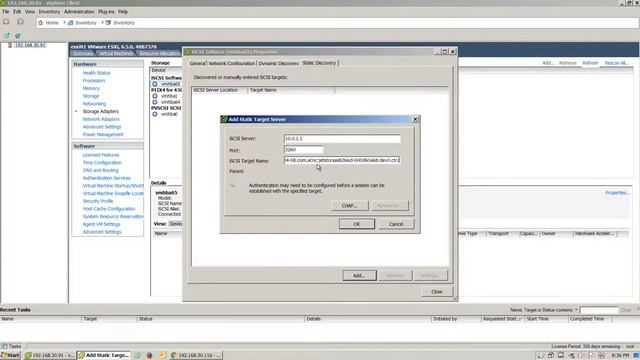Screen dimensions: 640x360
Task: Open the Summary tab of the host
Action: pos(83,53)
